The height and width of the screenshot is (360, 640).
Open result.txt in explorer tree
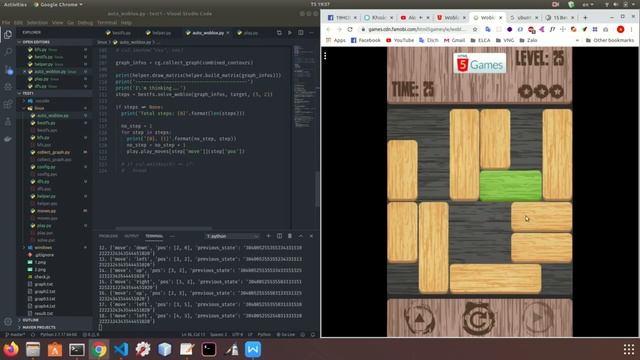pos(44,314)
